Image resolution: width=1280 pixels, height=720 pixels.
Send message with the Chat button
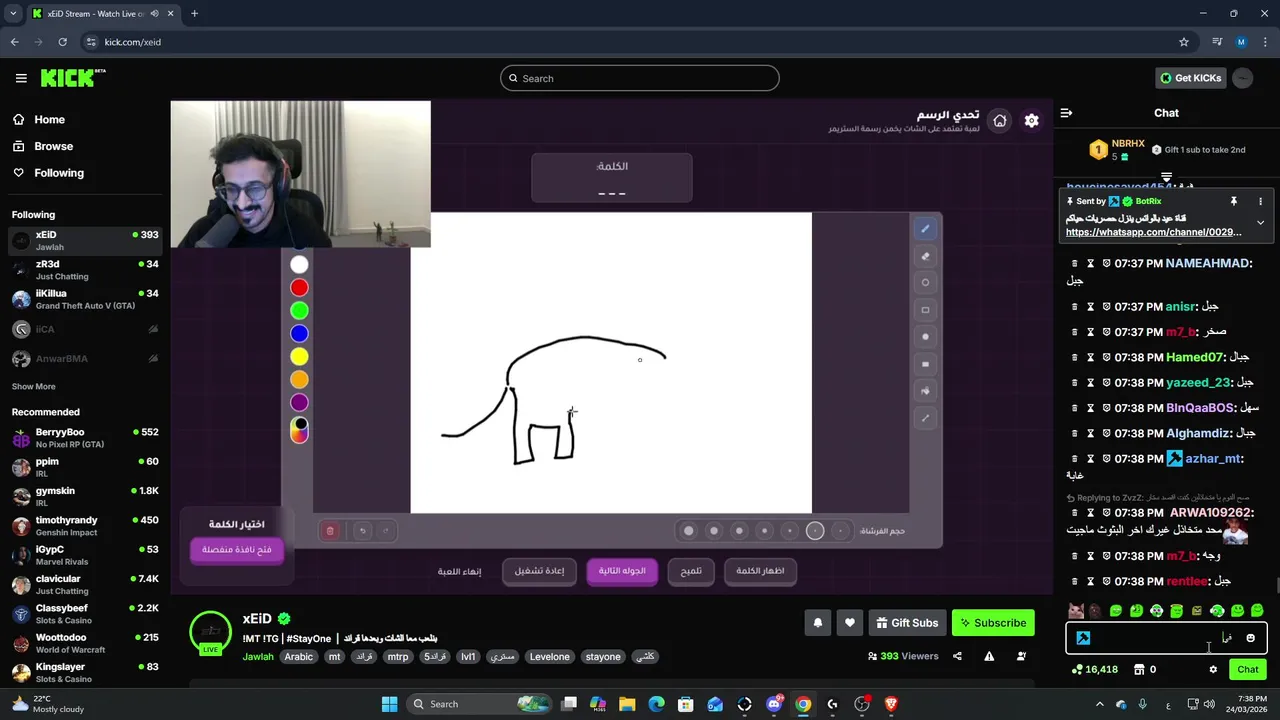pyautogui.click(x=1248, y=670)
